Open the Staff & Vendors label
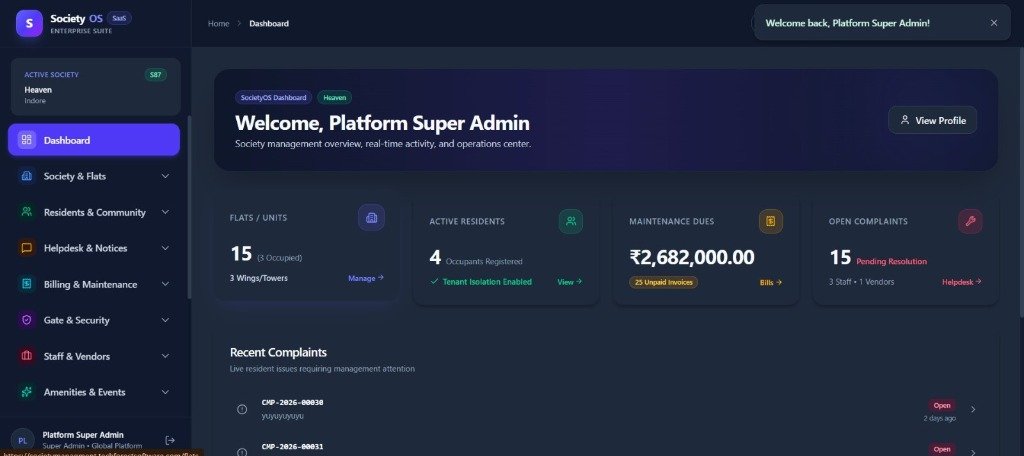 pyautogui.click(x=77, y=356)
